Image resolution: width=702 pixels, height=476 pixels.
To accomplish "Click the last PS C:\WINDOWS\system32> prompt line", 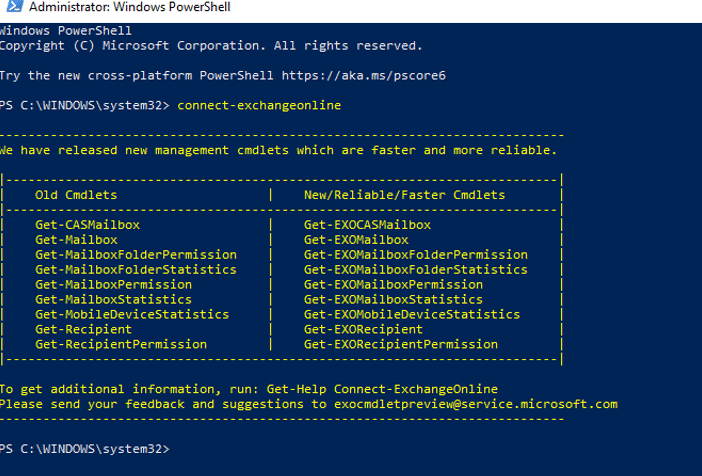I will pyautogui.click(x=85, y=449).
